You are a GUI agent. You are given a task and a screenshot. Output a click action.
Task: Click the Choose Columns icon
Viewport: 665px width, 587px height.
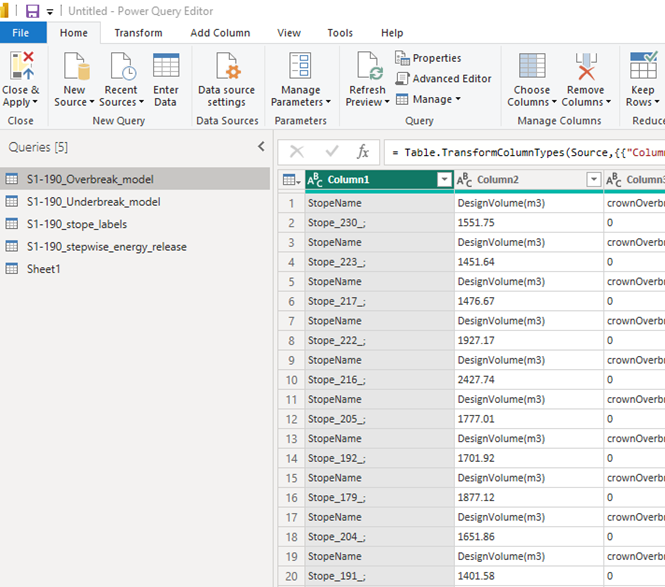coord(532,65)
